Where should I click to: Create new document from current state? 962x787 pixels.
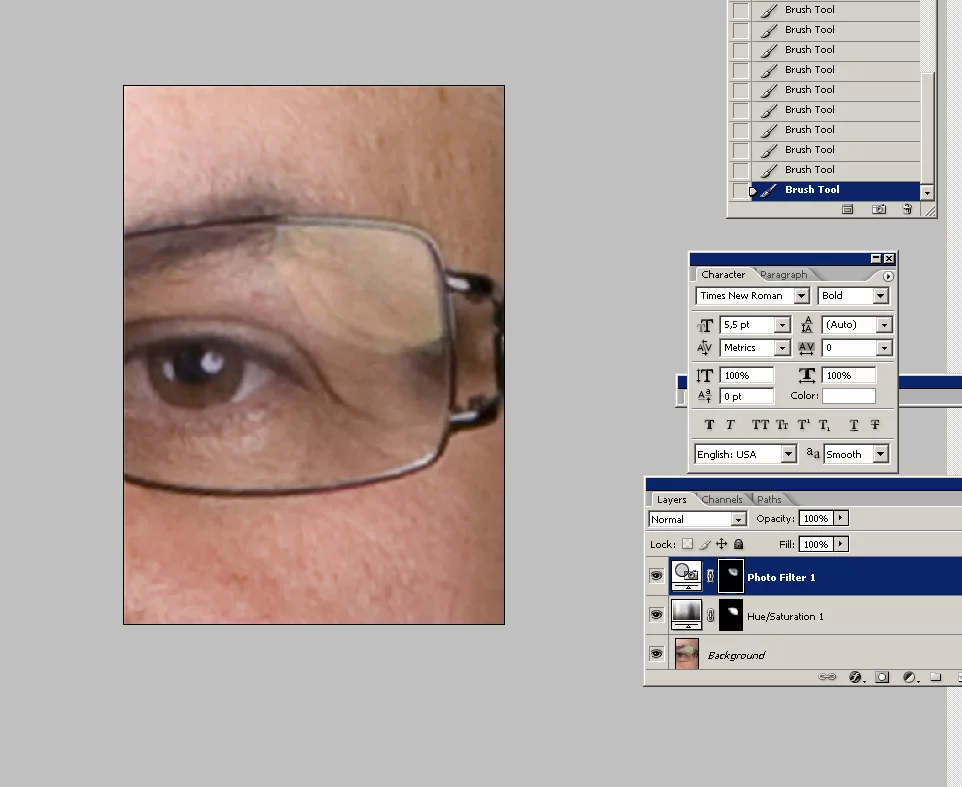847,209
